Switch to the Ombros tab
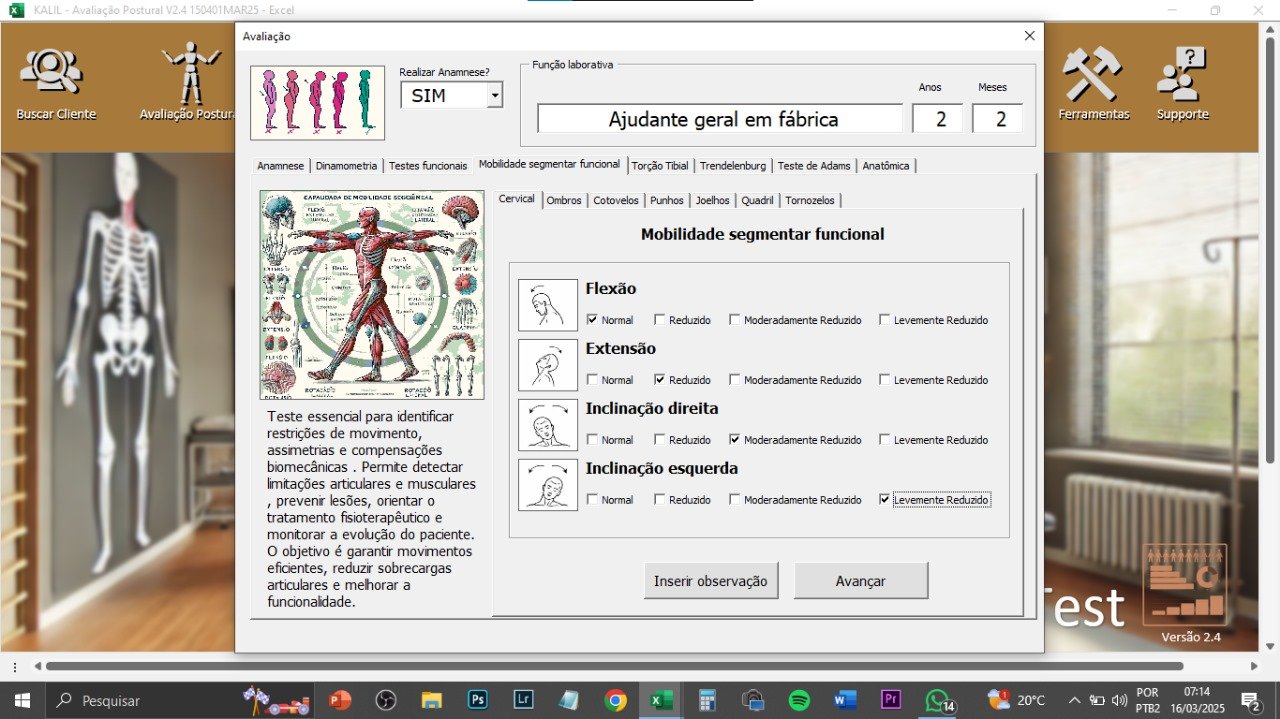The height and width of the screenshot is (719, 1280). tap(564, 200)
